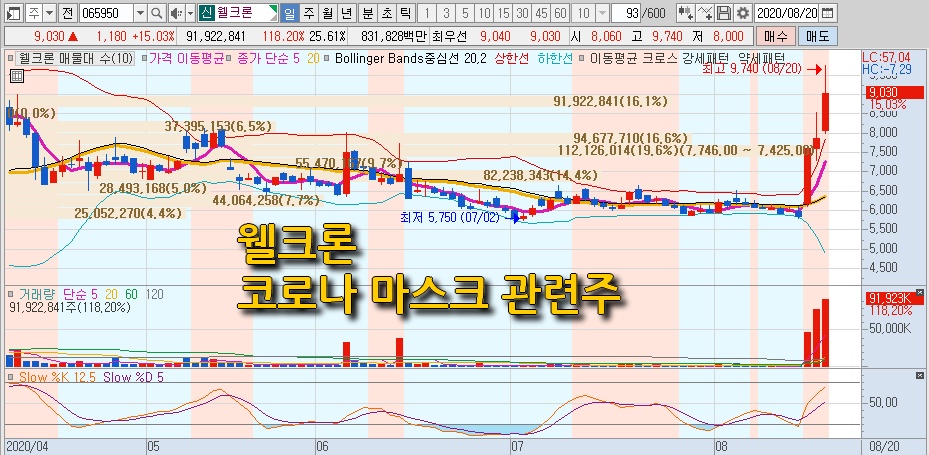
Task: Click the 07 month label on the time axis
Action: coord(518,446)
